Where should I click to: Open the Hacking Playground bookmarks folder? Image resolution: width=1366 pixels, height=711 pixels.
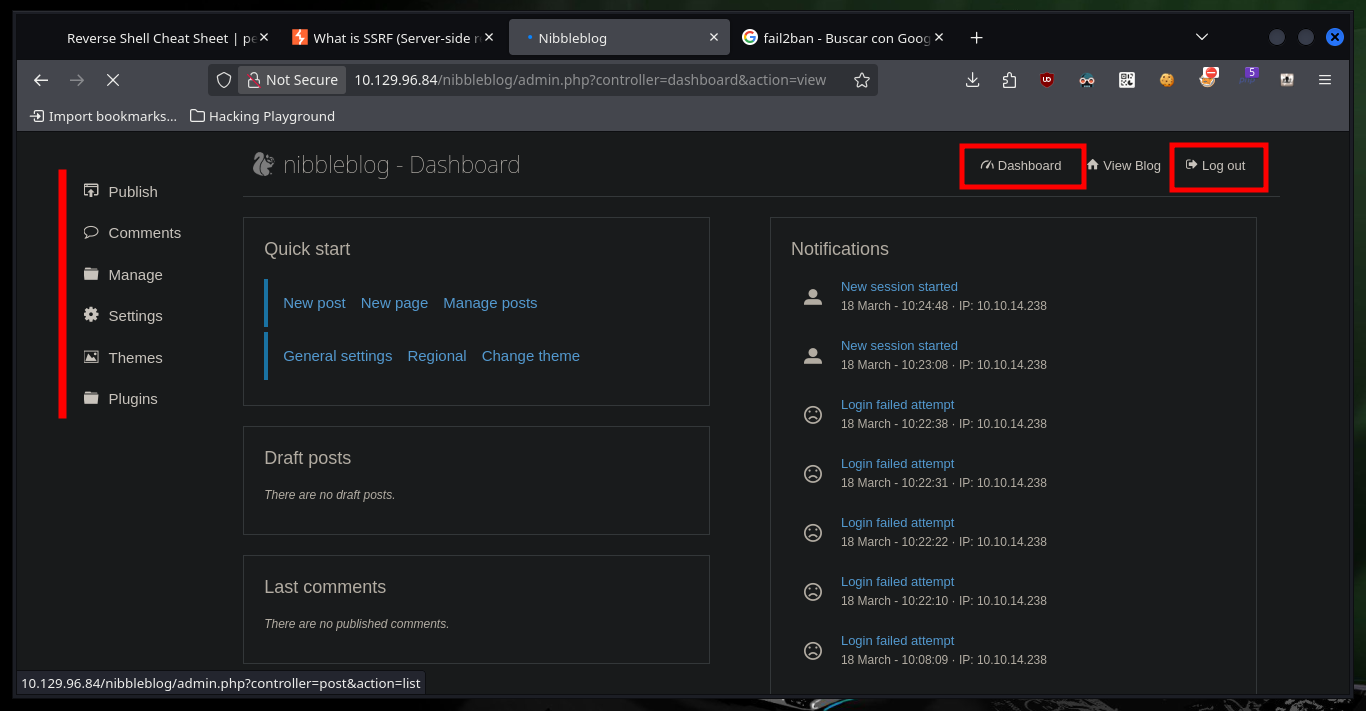[x=262, y=116]
